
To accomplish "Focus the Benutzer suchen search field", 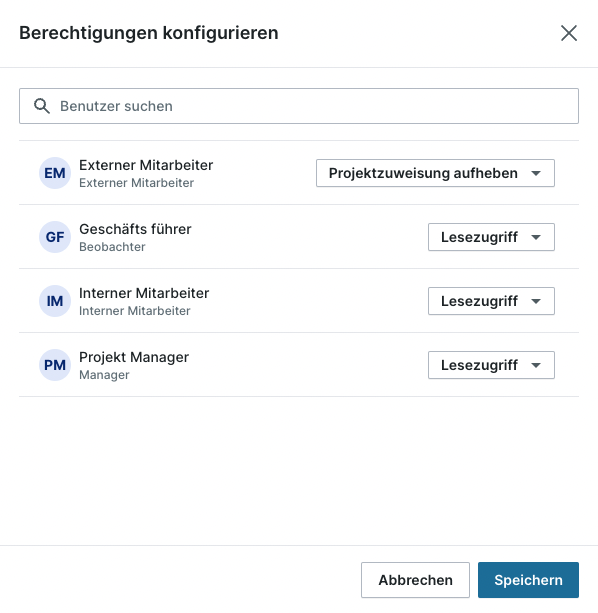I will (299, 106).
